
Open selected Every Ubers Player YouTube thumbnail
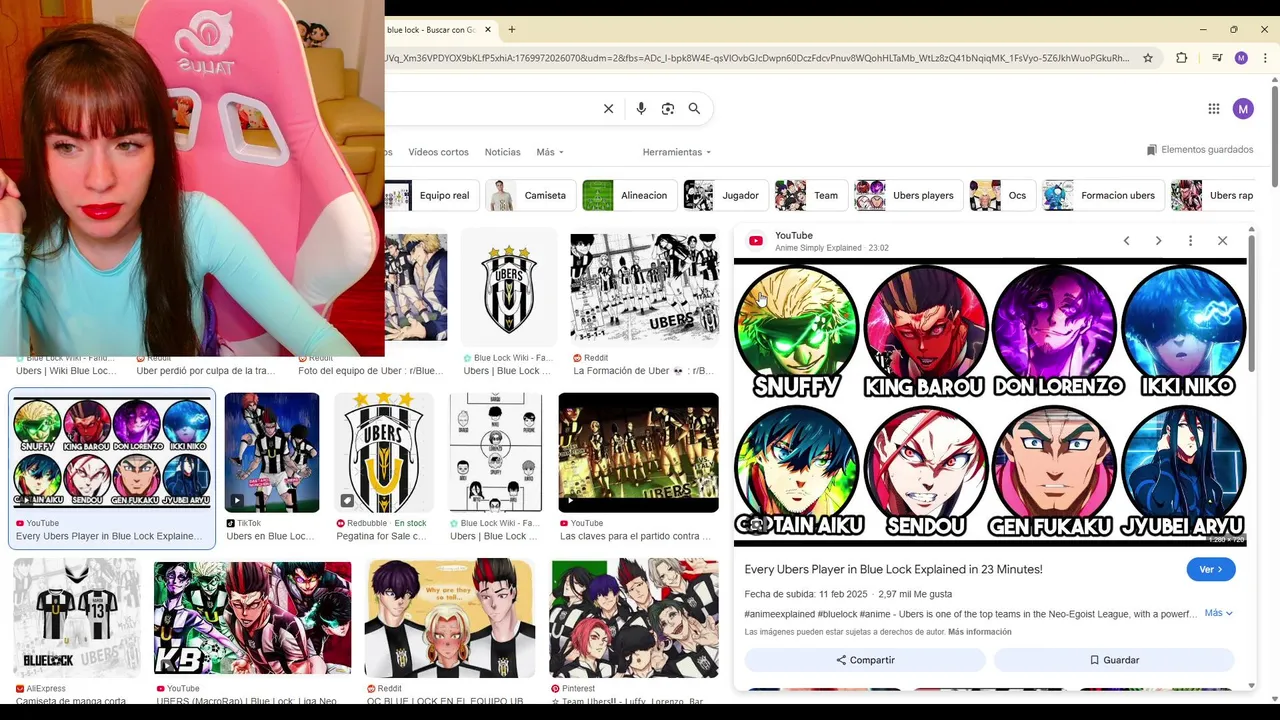coord(111,453)
